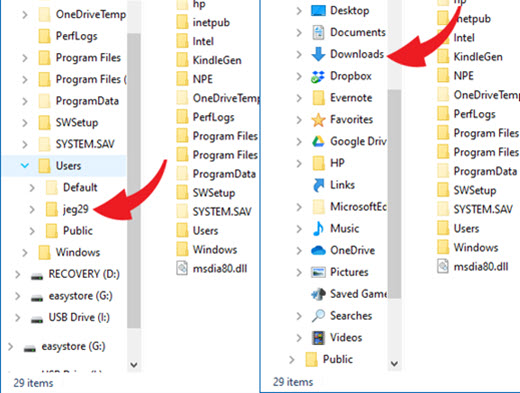The image size is (520, 393).
Task: Click the Pictures icon in tree
Action: point(318,272)
